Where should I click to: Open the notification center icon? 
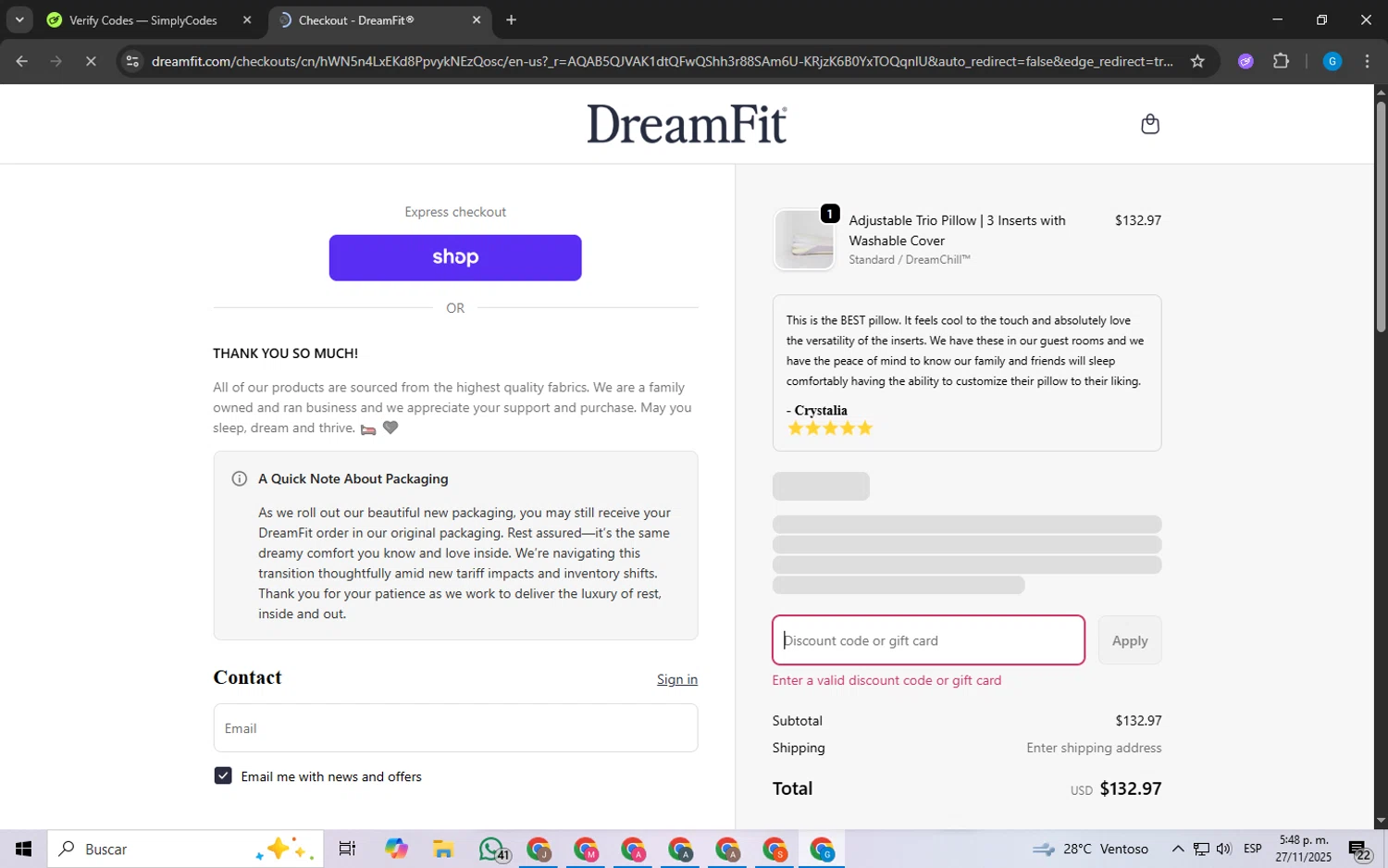1360,849
